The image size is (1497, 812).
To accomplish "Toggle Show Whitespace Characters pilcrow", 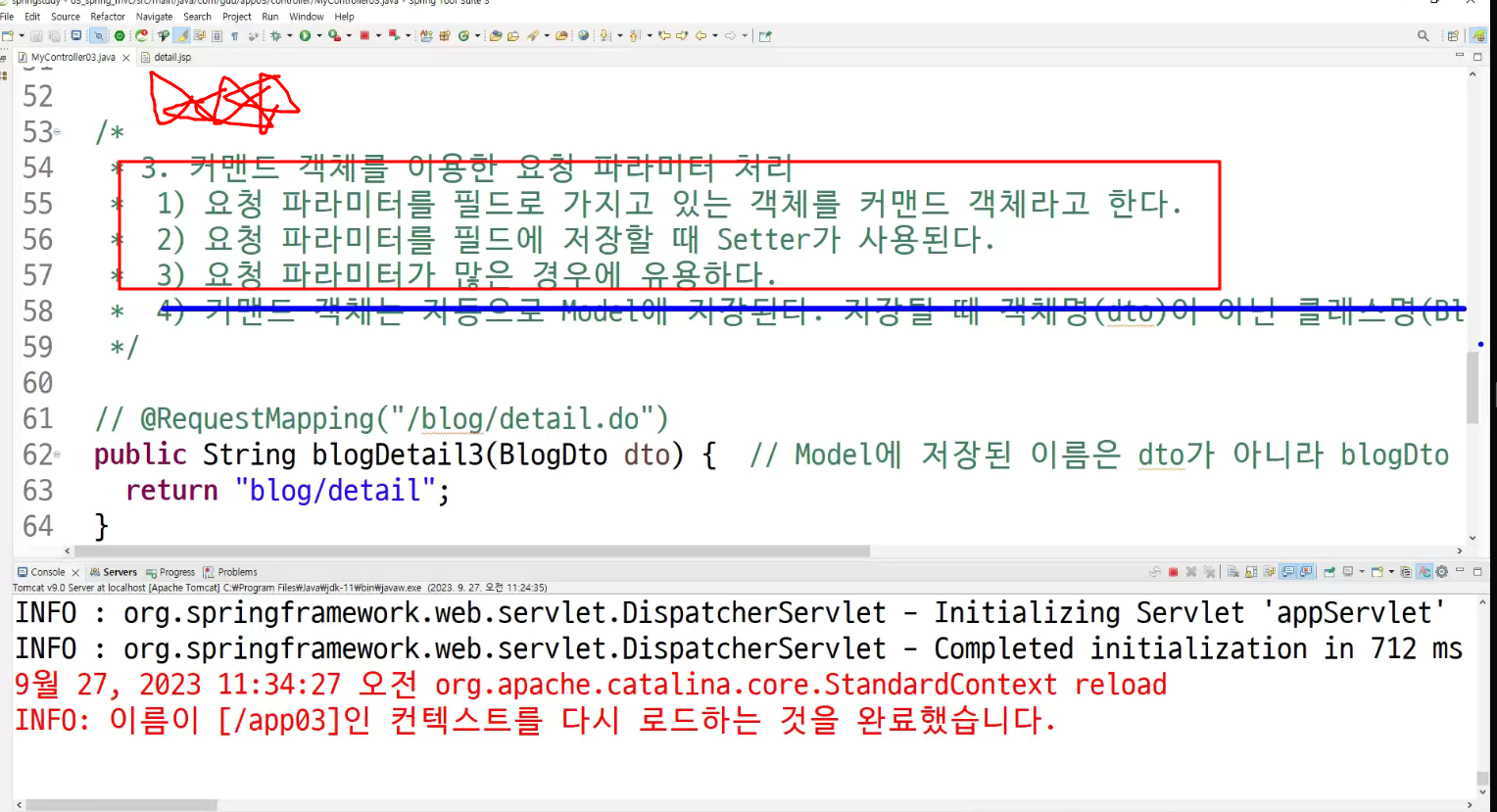I will point(234,35).
